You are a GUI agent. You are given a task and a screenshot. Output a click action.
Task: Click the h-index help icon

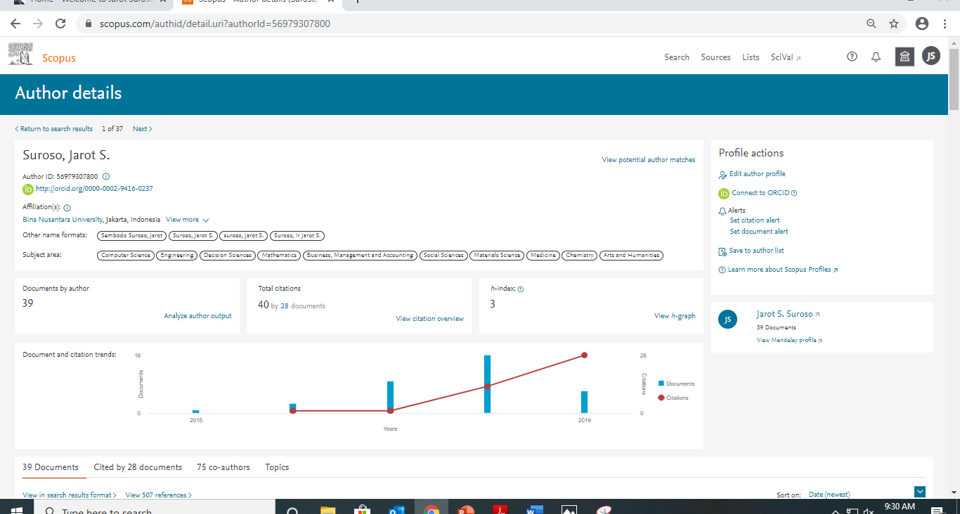(521, 289)
